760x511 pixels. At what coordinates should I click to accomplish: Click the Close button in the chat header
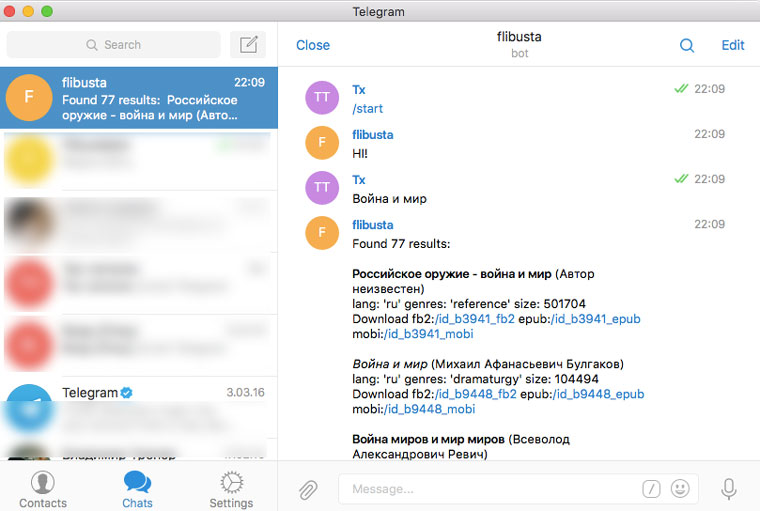pos(313,45)
